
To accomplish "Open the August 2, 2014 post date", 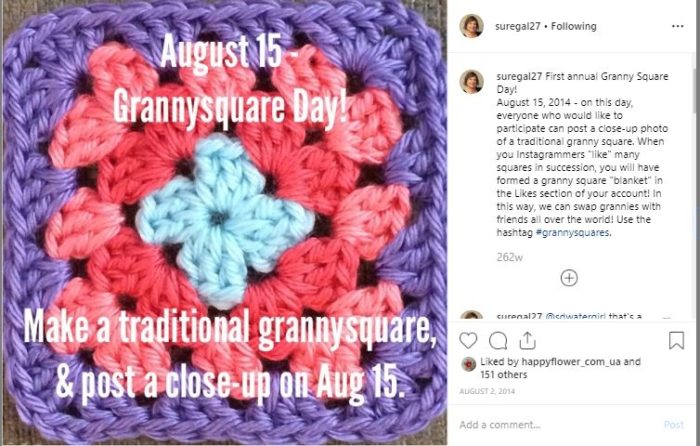I will pyautogui.click(x=487, y=391).
